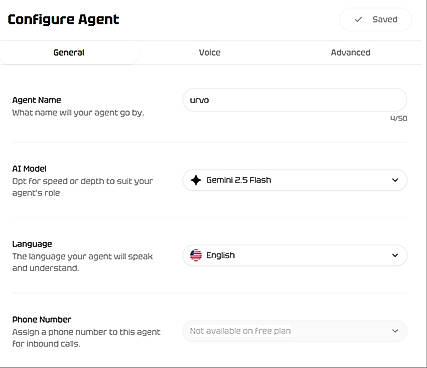The width and height of the screenshot is (427, 368).
Task: Click the Language dropdown chevron arrow
Action: point(395,255)
